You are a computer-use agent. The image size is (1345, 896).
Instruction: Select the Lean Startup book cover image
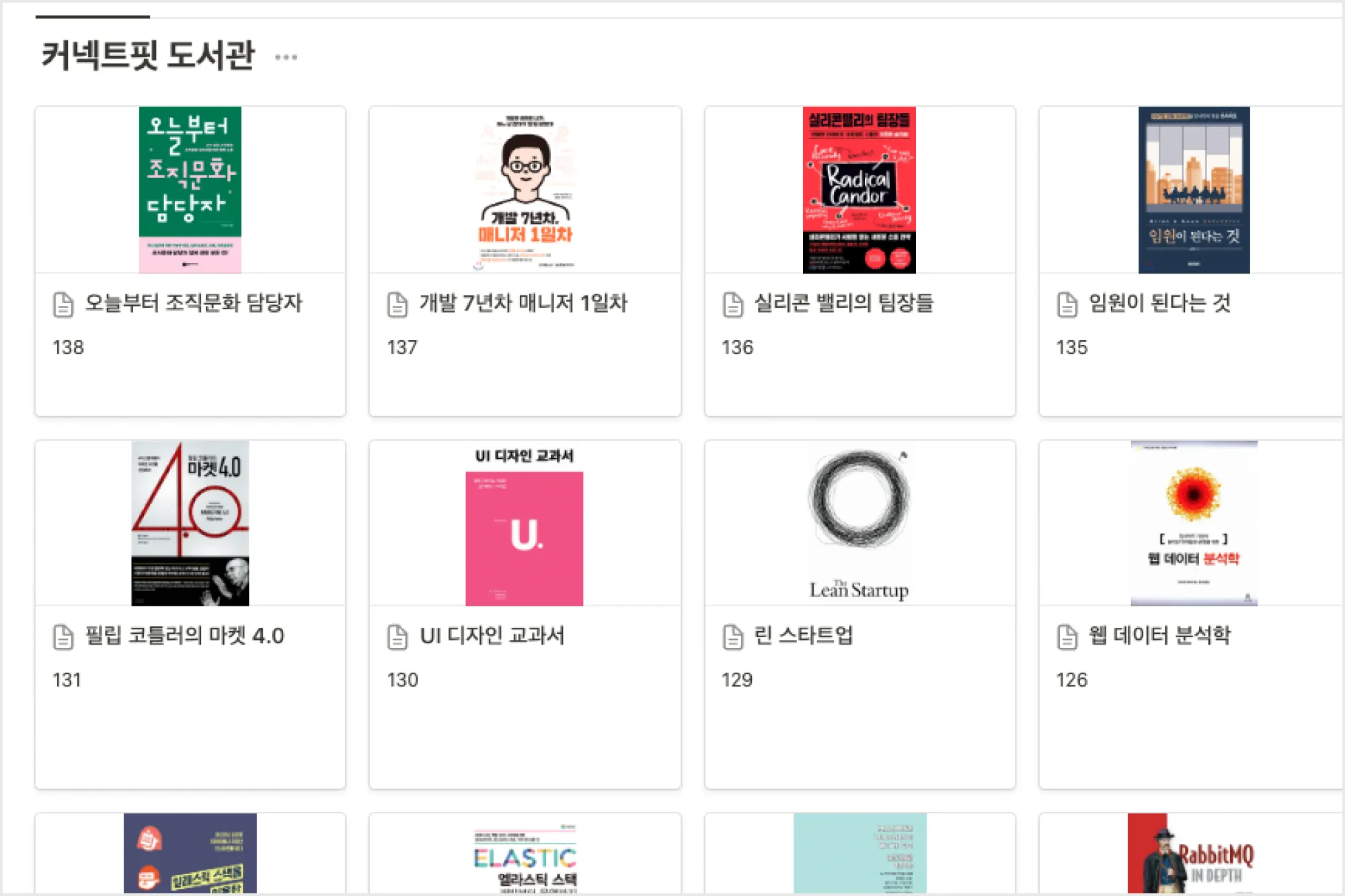(859, 523)
